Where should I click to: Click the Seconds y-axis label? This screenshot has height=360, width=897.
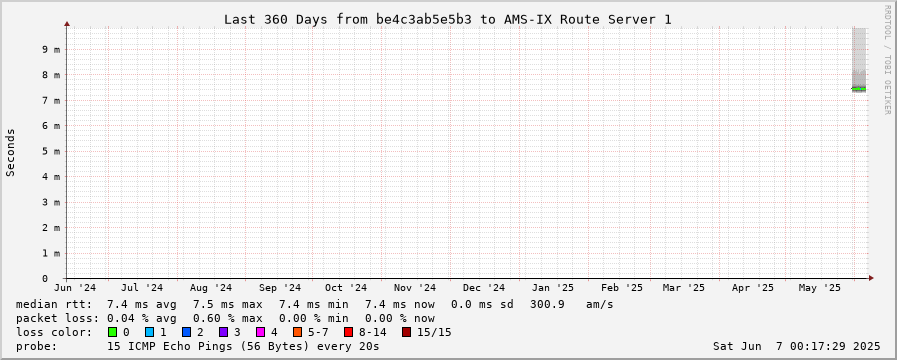point(11,152)
